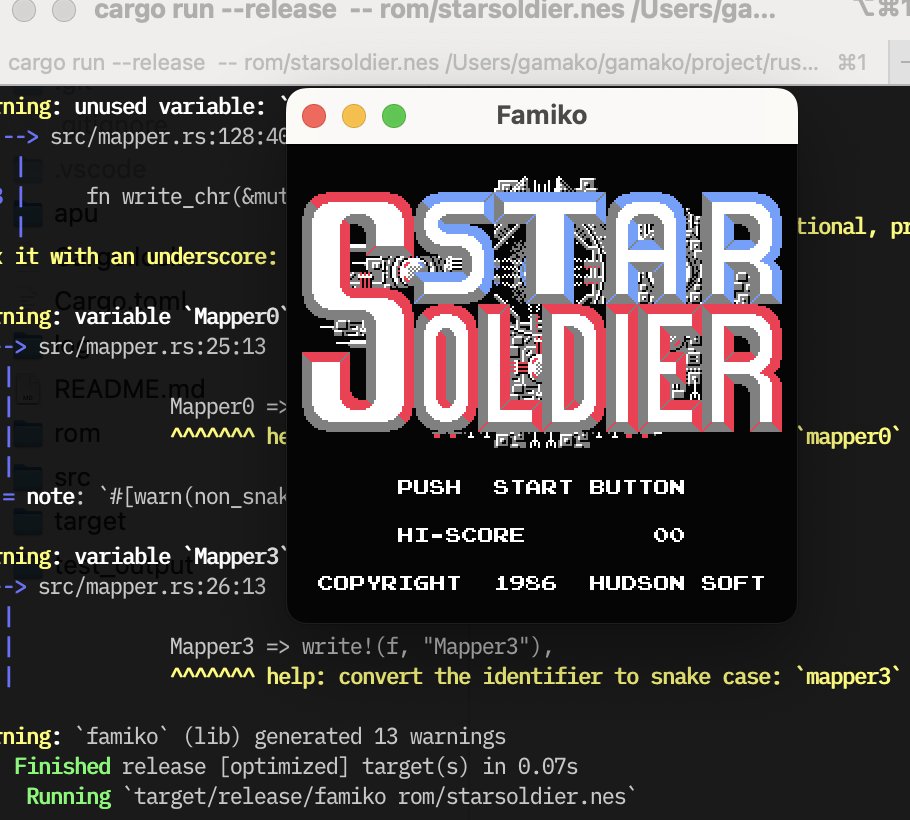Viewport: 910px width, 820px height.
Task: Click 'src/mapper.rs:25:13' path in terminal
Action: coord(152,347)
